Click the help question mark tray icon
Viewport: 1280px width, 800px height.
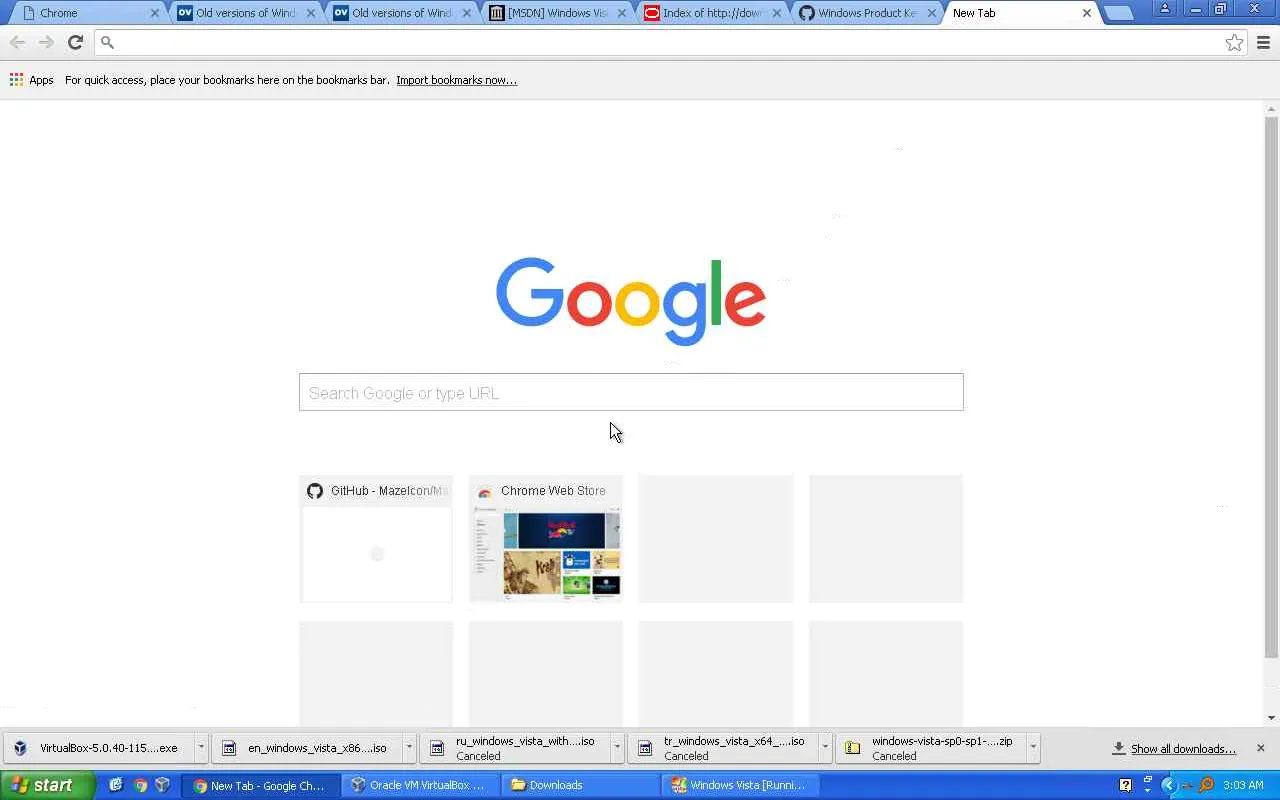(1125, 785)
